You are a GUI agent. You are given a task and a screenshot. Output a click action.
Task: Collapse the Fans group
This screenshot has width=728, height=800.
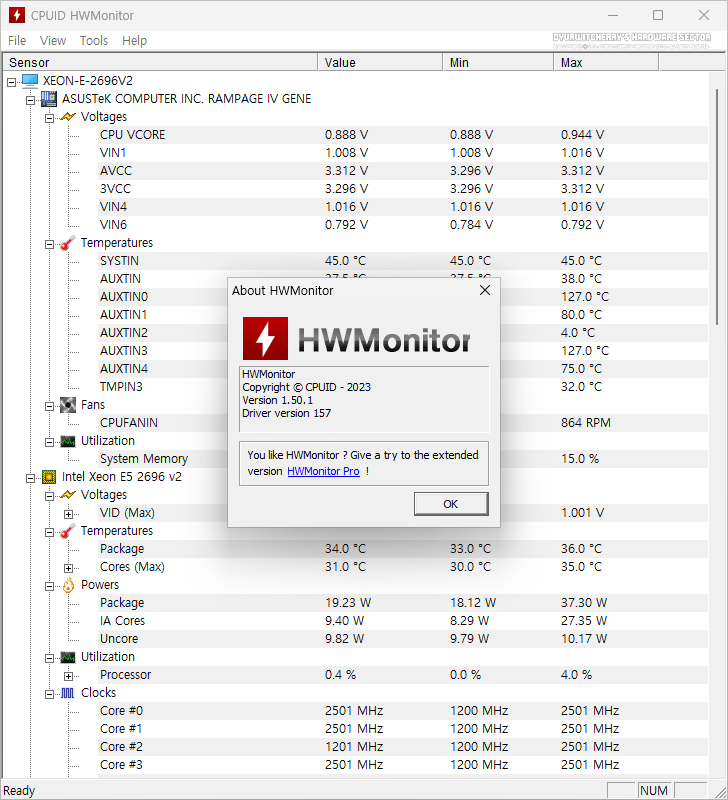(49, 406)
